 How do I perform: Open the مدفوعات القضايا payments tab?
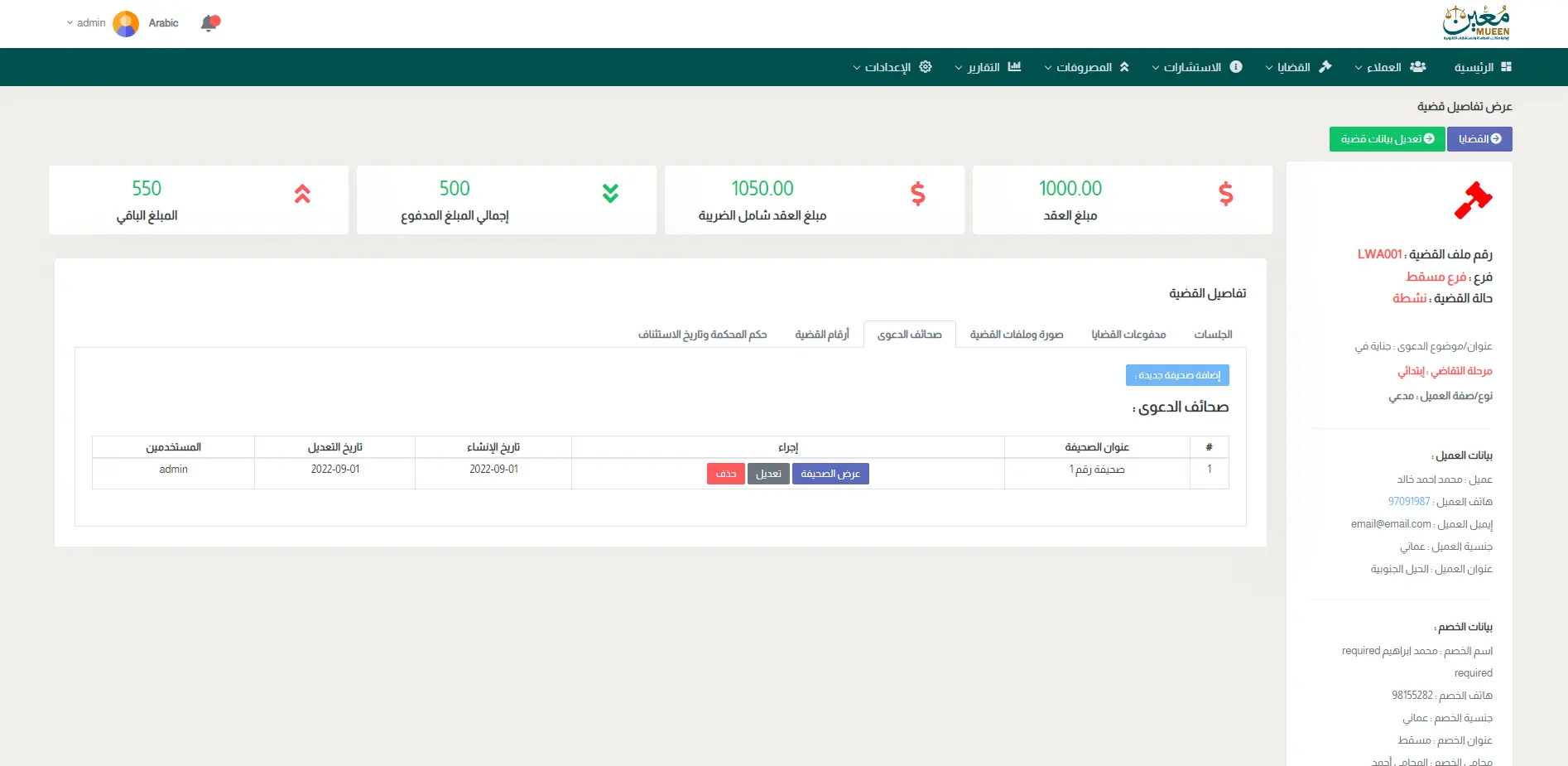point(1128,335)
